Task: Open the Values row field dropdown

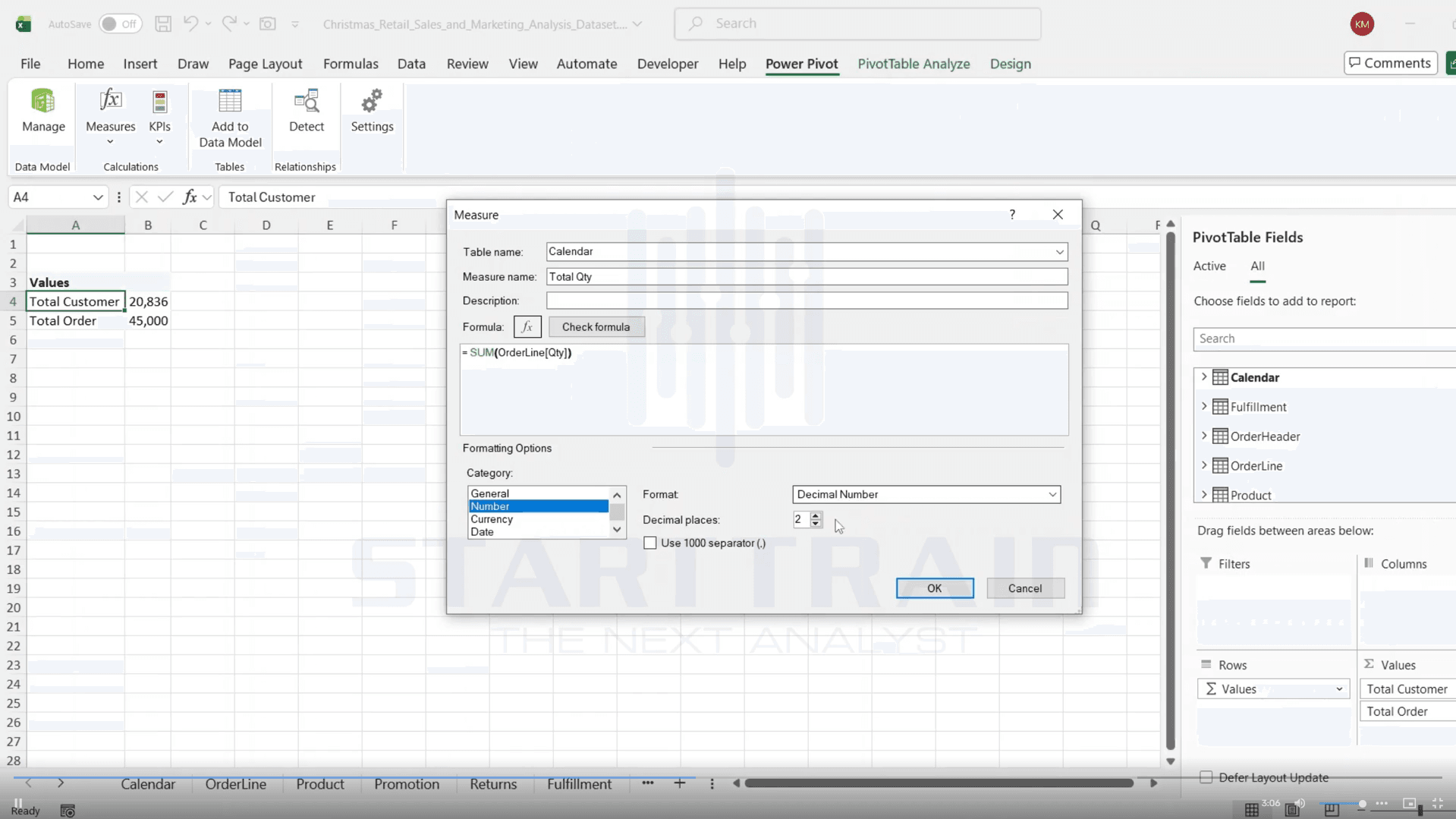Action: click(x=1339, y=689)
